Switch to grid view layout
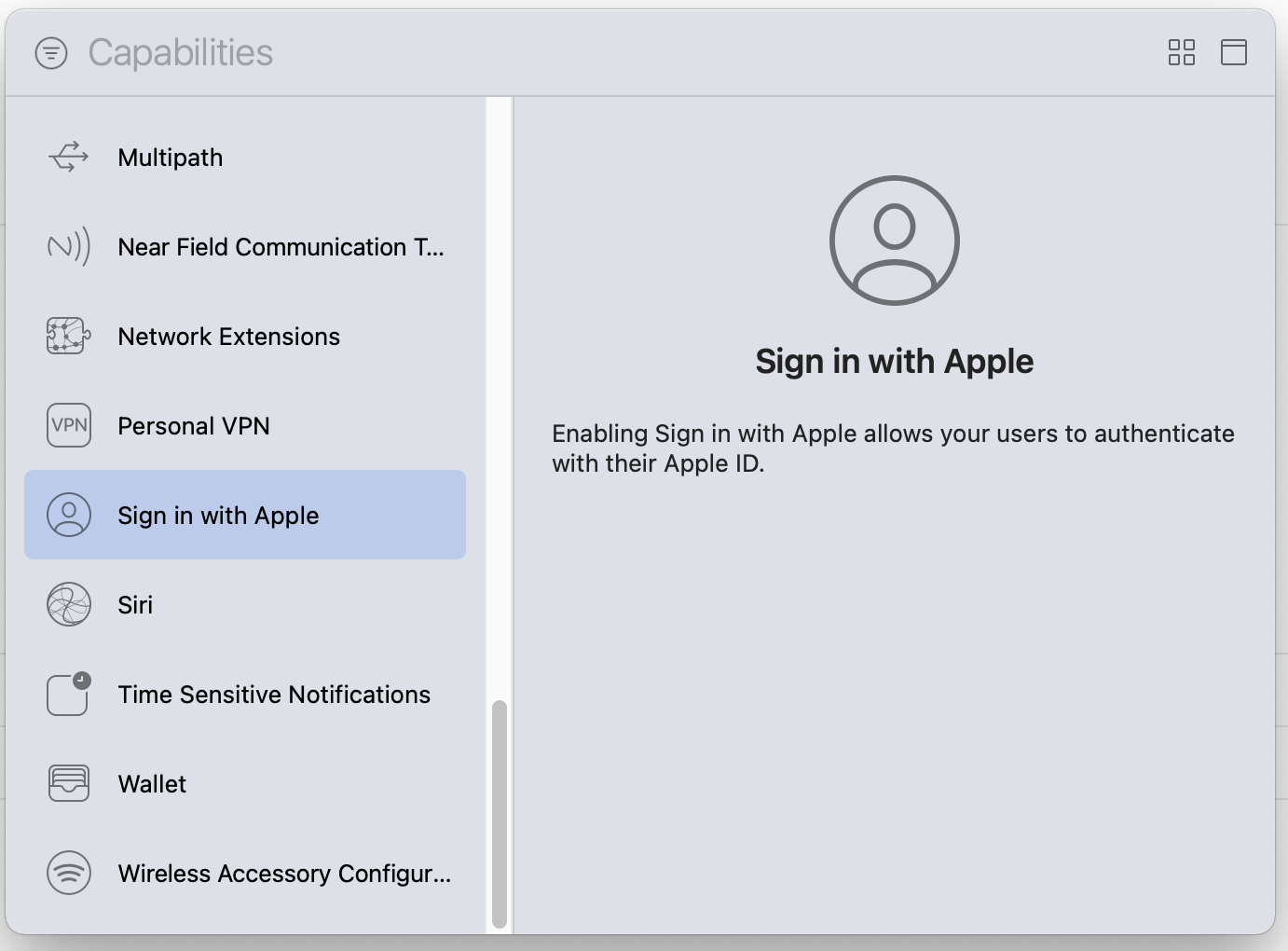 tap(1182, 52)
